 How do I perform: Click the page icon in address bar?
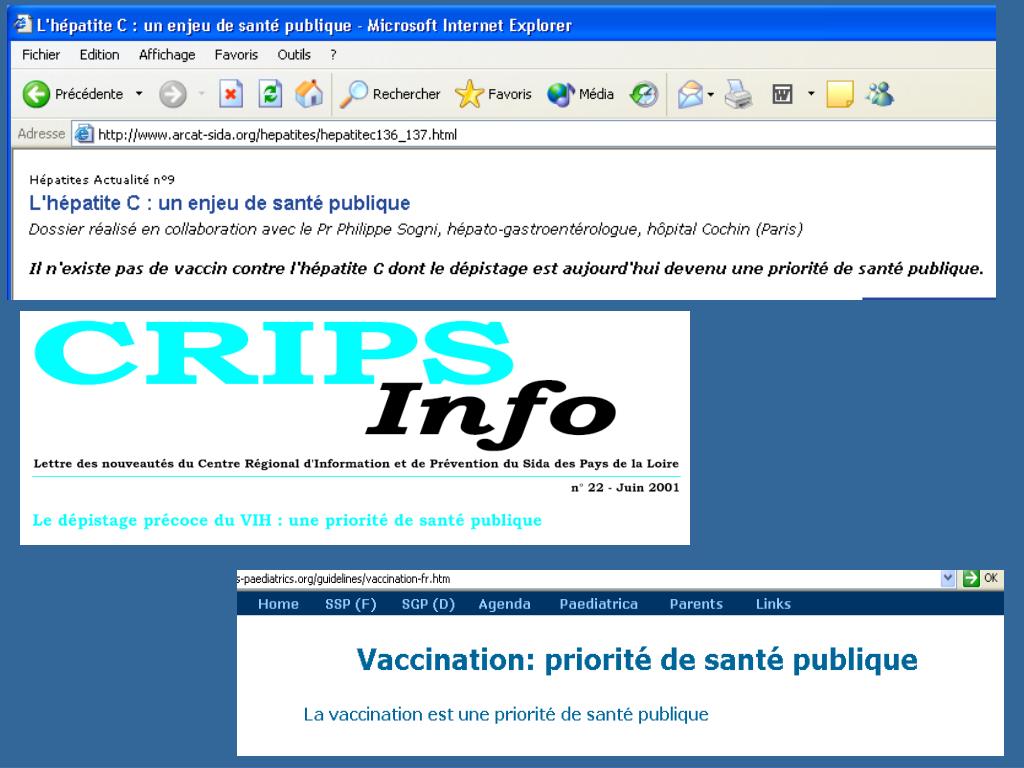coord(84,134)
